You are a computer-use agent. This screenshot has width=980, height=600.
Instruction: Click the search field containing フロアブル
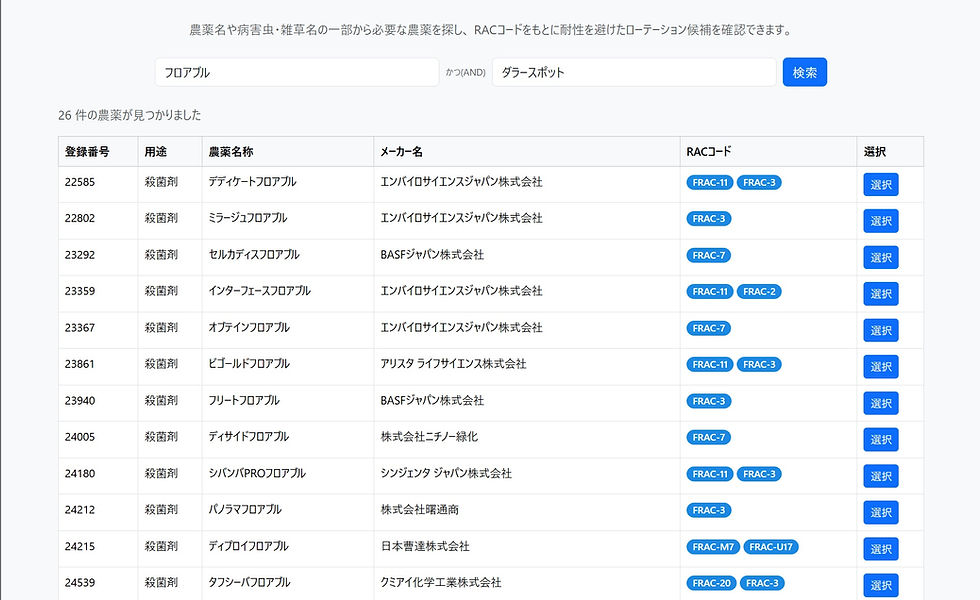[296, 71]
